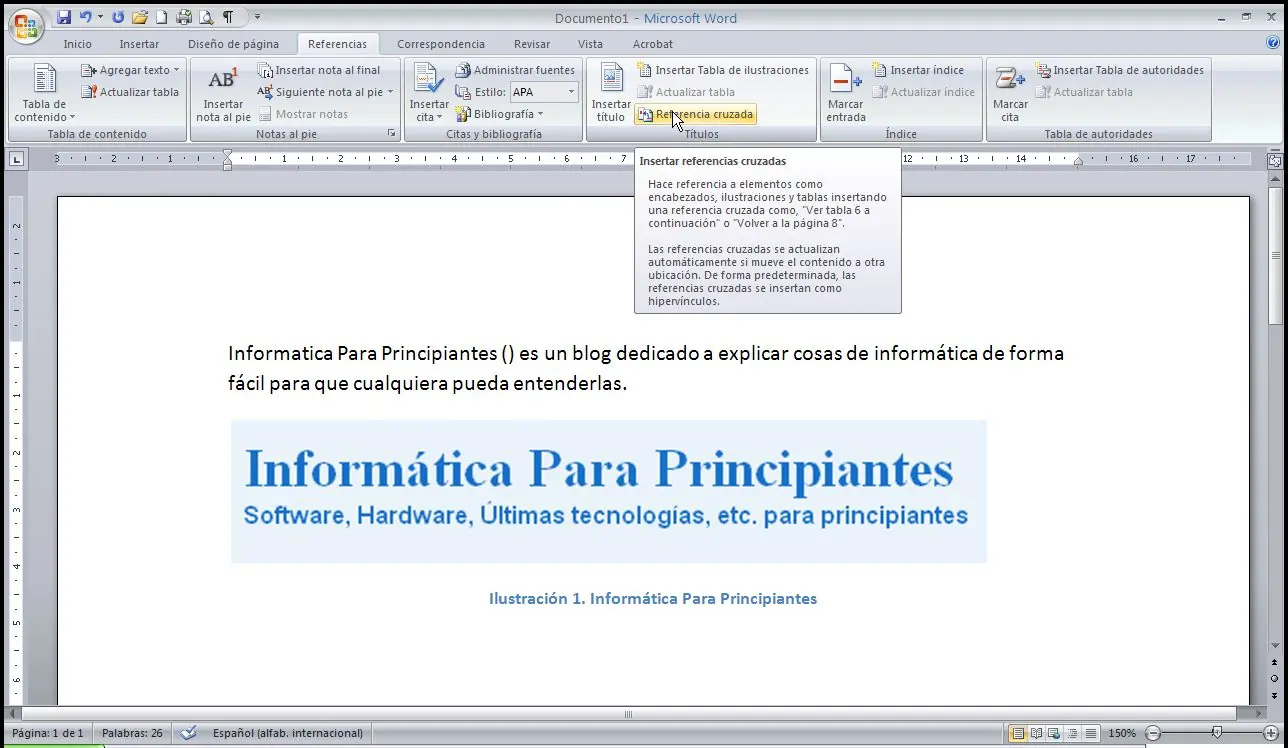Viewport: 1288px width, 748px height.
Task: Undo the last action
Action: [84, 17]
